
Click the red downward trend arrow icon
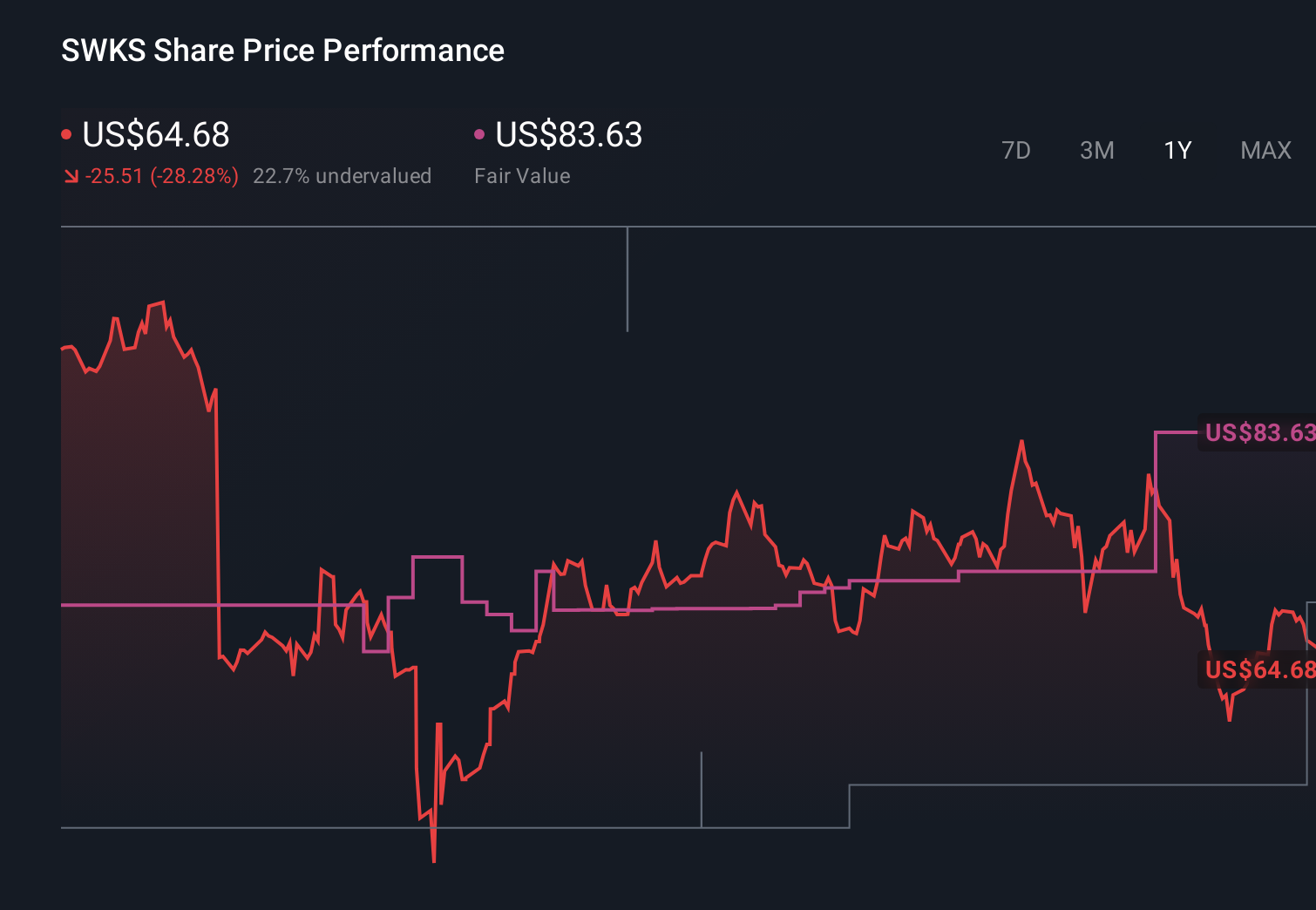coord(71,175)
